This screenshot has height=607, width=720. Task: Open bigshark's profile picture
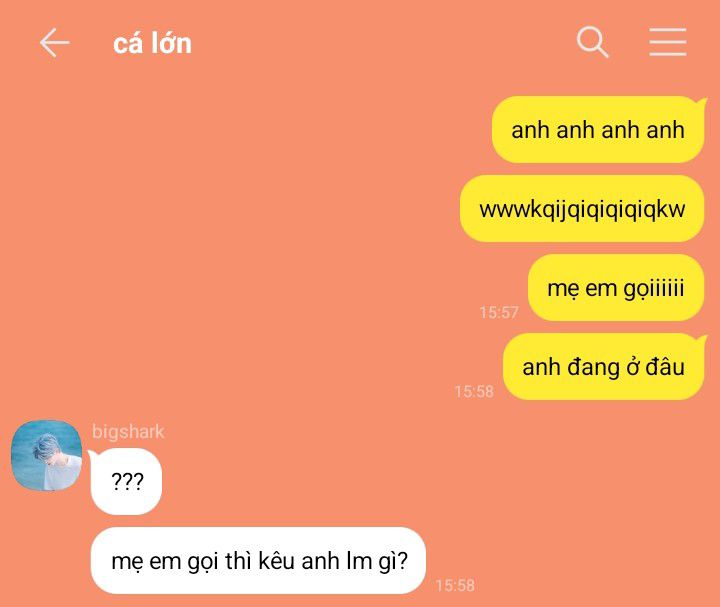[46, 455]
